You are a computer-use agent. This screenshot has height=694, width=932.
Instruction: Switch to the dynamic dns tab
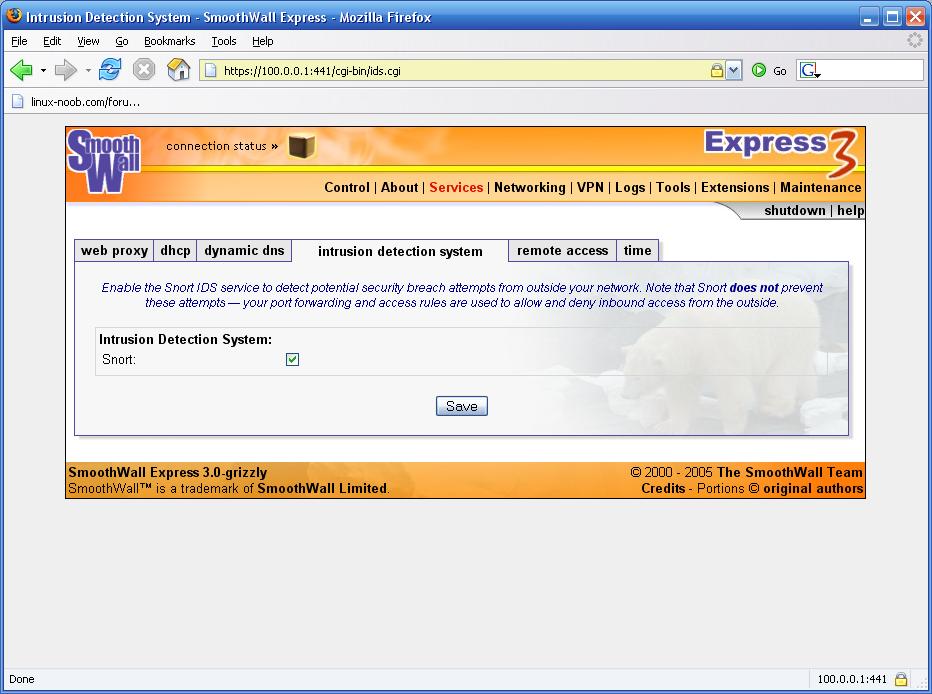(x=244, y=251)
